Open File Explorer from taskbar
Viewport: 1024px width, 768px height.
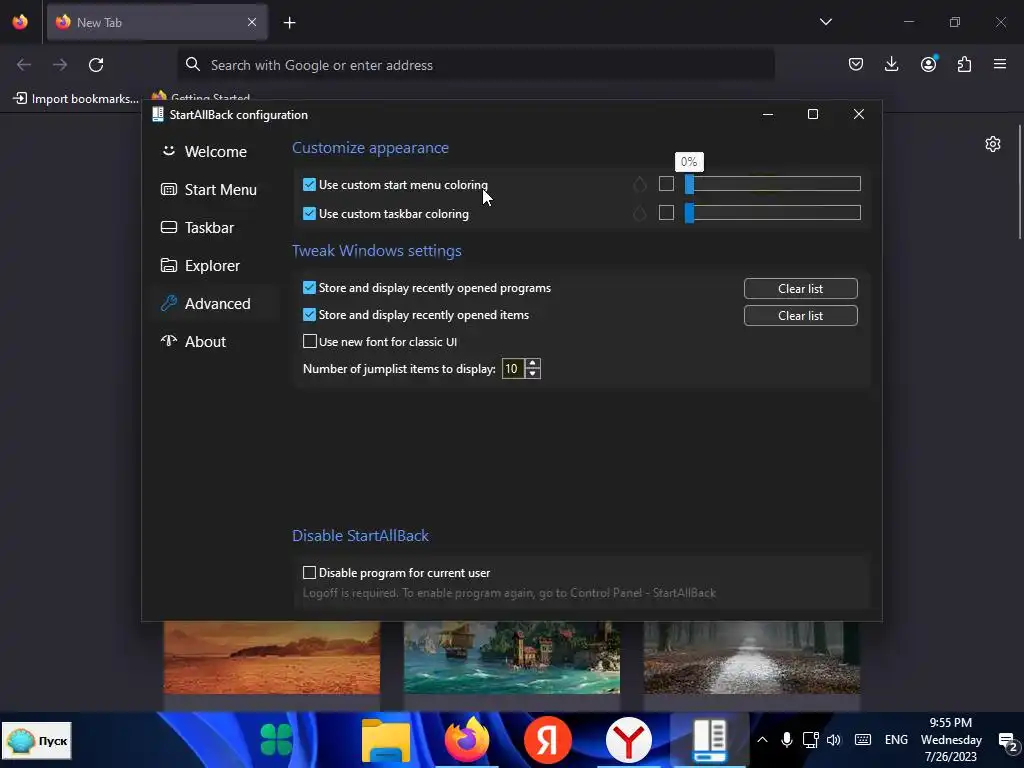[386, 740]
